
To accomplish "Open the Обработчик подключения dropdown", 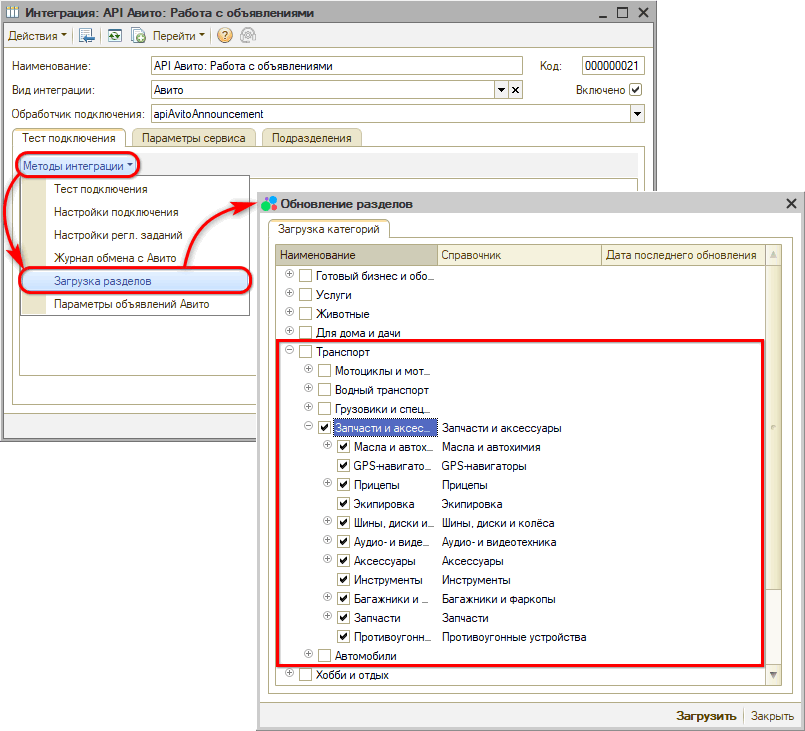I will (x=637, y=114).
